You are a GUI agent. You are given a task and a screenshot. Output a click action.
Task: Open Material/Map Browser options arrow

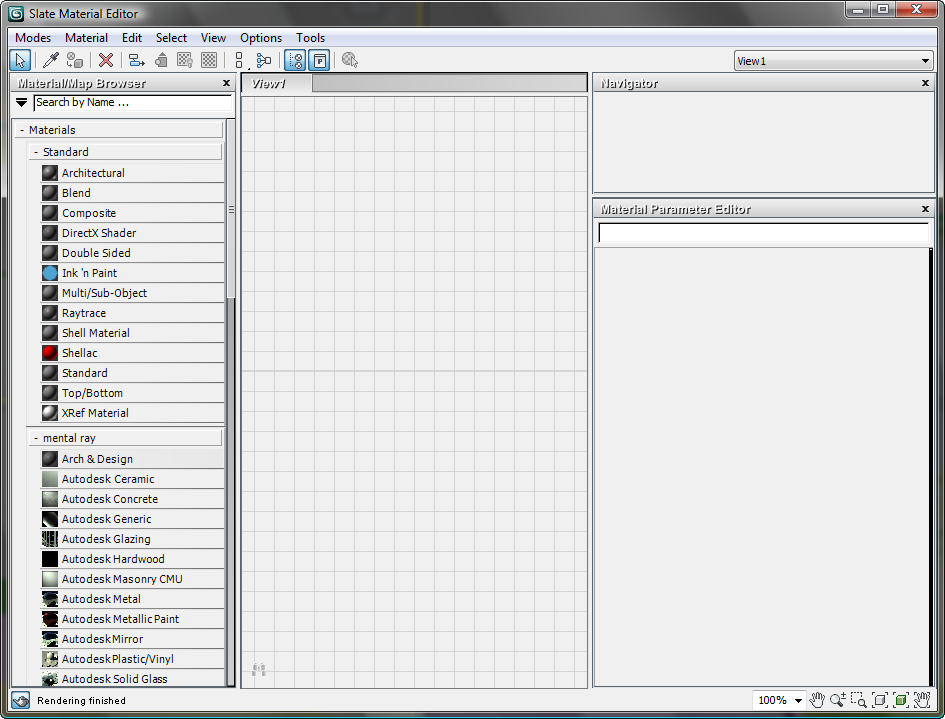22,102
